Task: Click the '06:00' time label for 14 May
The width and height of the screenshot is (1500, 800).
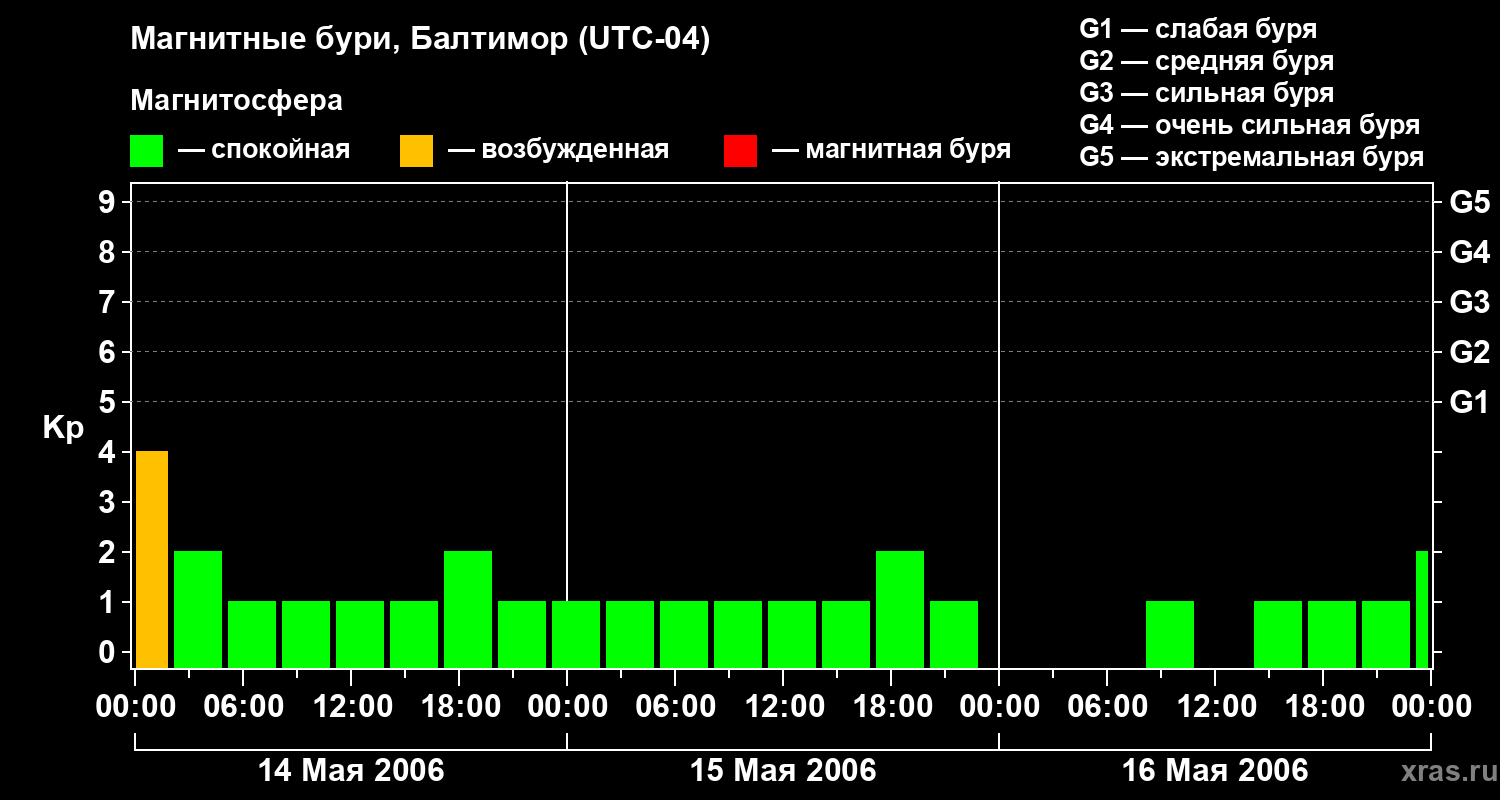Action: 243,707
